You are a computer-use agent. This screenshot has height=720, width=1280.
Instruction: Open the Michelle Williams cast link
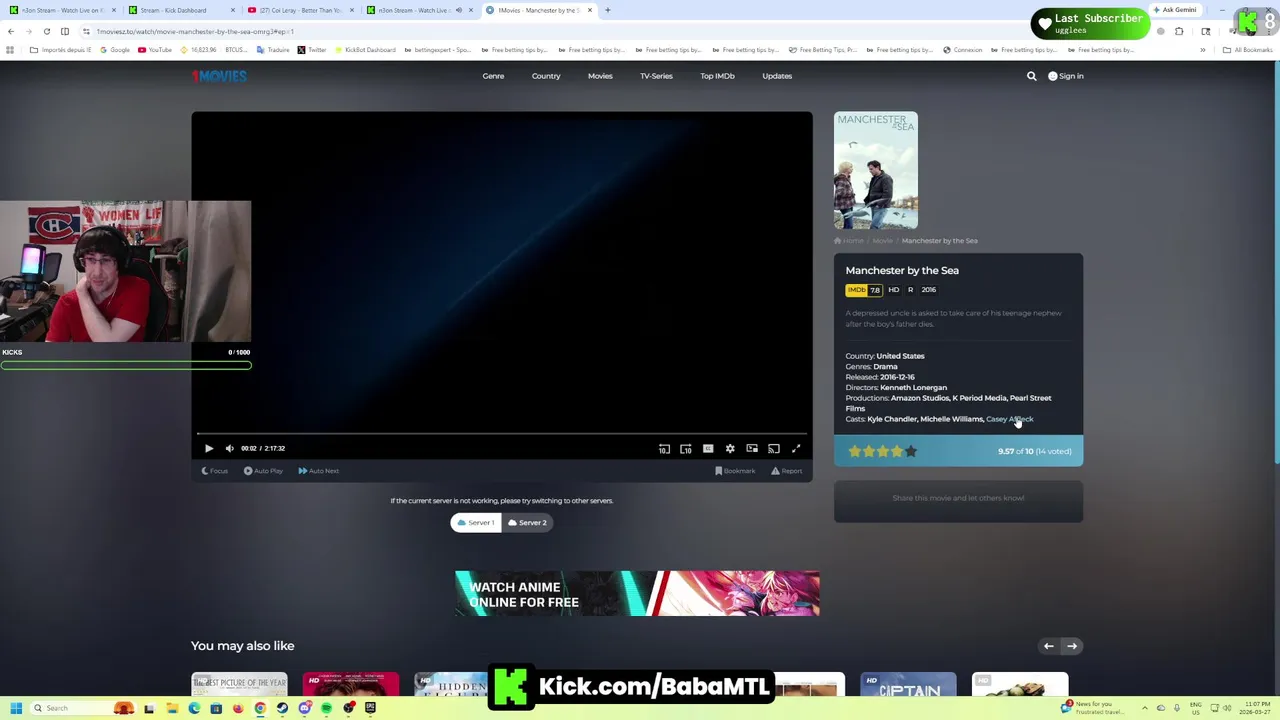[951, 419]
